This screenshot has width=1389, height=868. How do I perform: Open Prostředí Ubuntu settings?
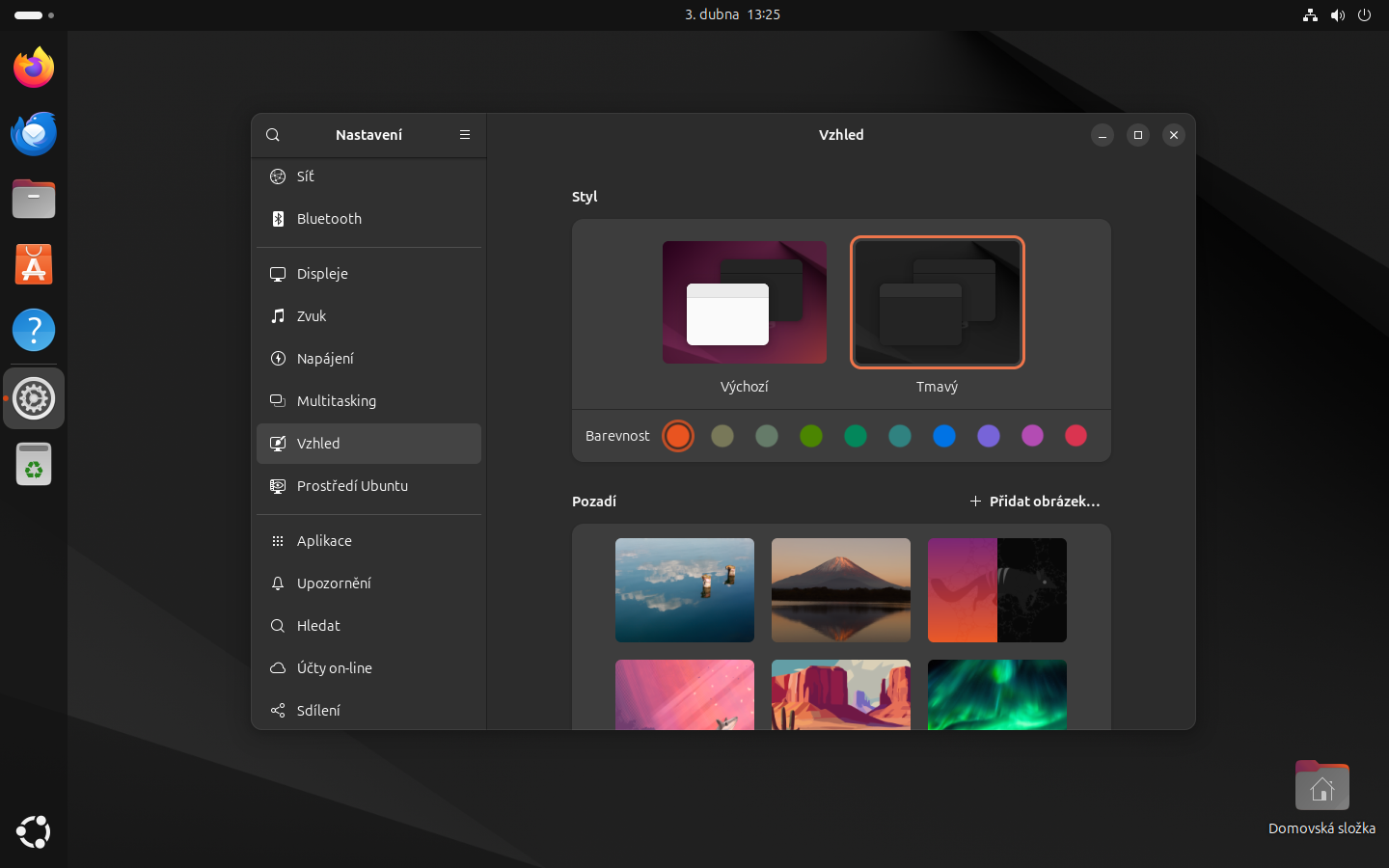(x=368, y=486)
